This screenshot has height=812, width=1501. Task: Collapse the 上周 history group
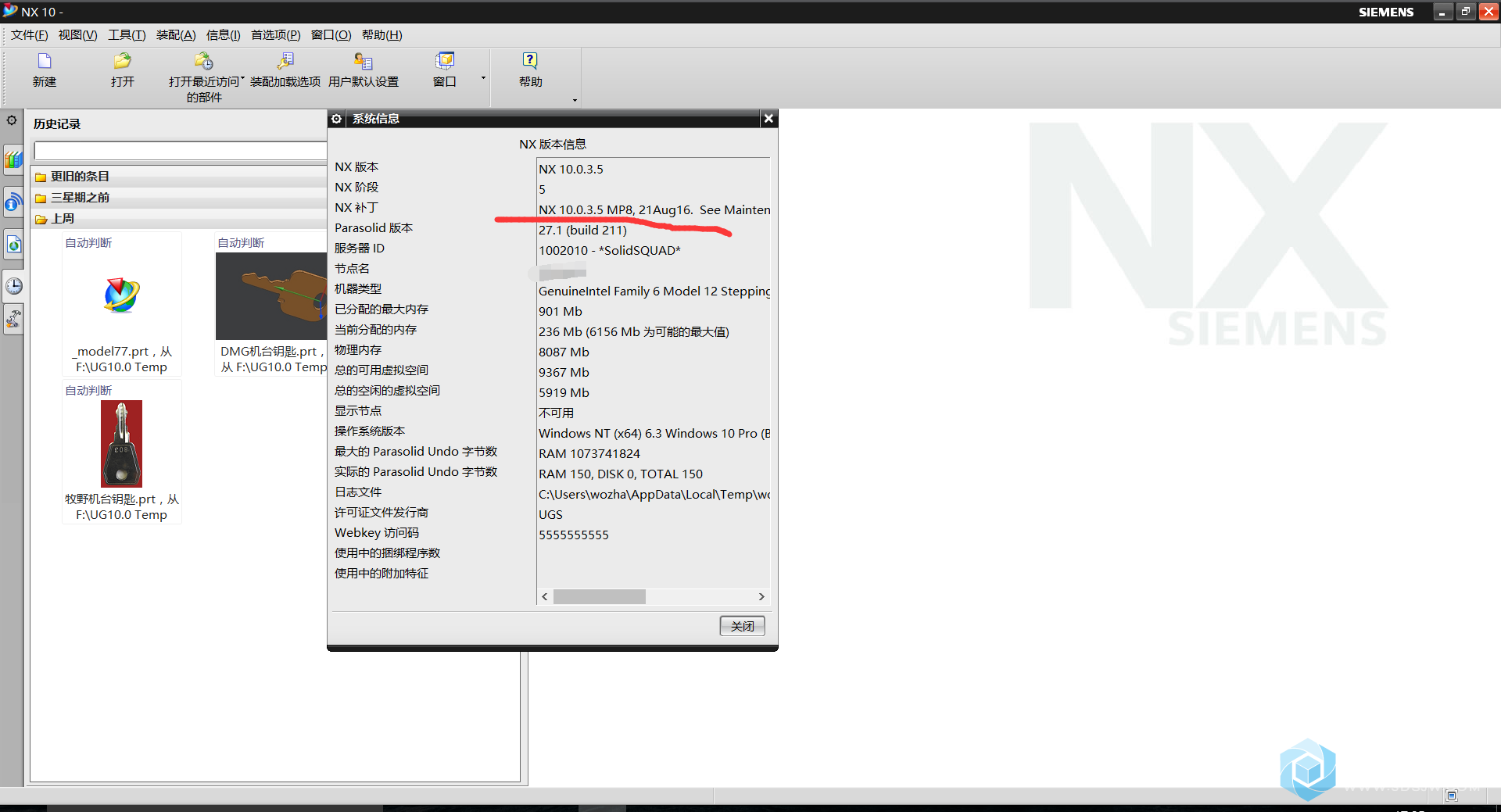coord(178,219)
